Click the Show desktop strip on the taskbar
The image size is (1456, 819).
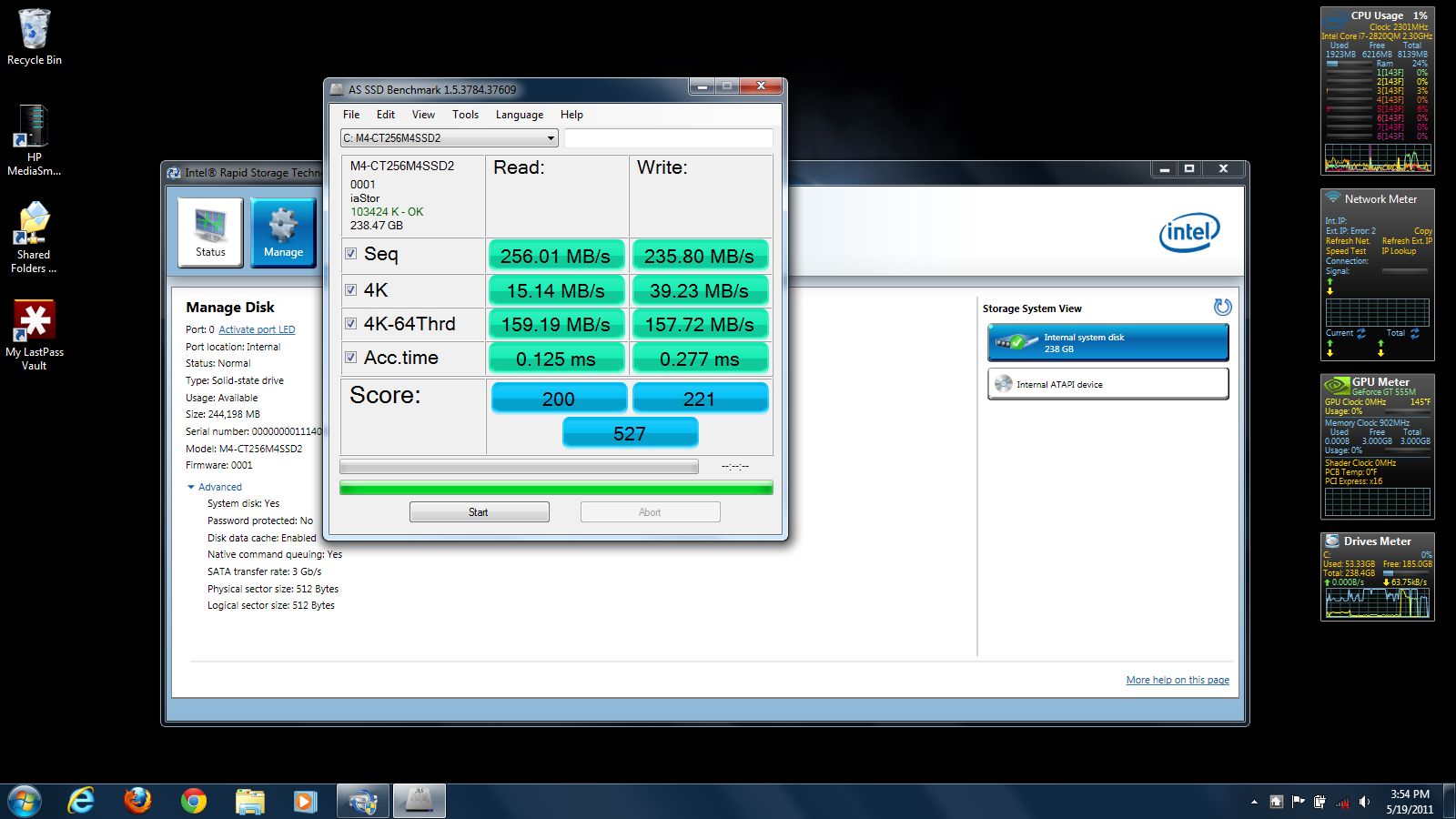coord(1449,802)
